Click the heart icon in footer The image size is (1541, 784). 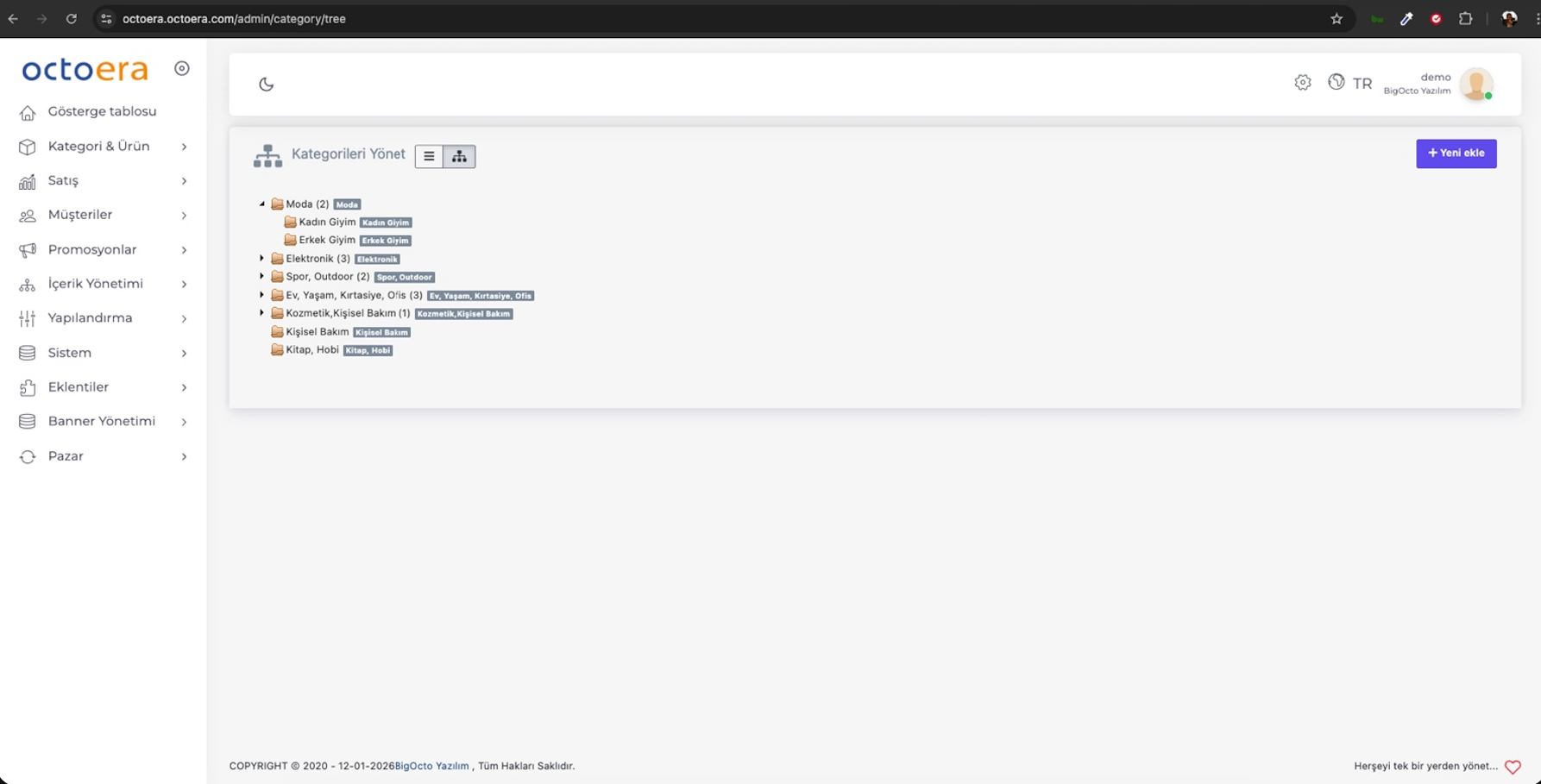coord(1513,767)
